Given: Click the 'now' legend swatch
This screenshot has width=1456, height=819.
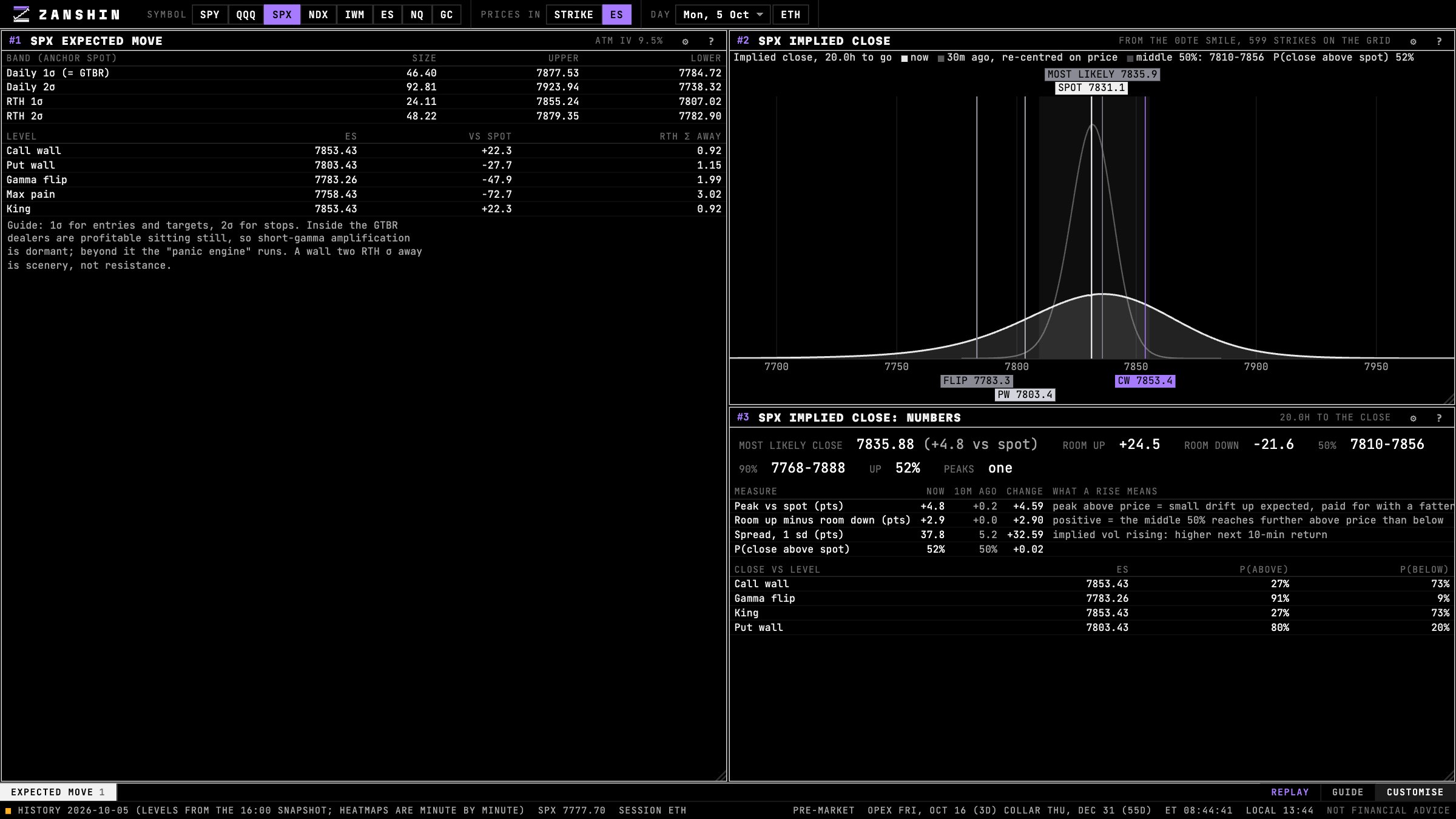Looking at the screenshot, I should point(905,58).
